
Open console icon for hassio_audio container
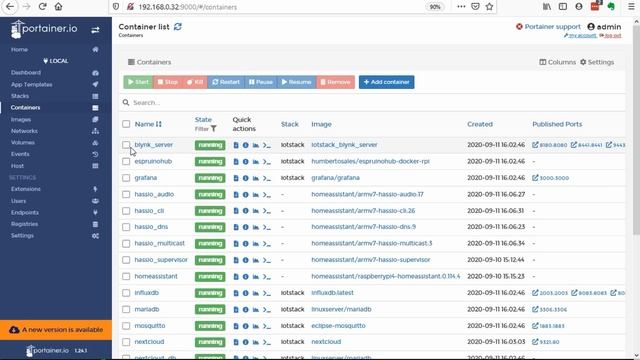(267, 195)
